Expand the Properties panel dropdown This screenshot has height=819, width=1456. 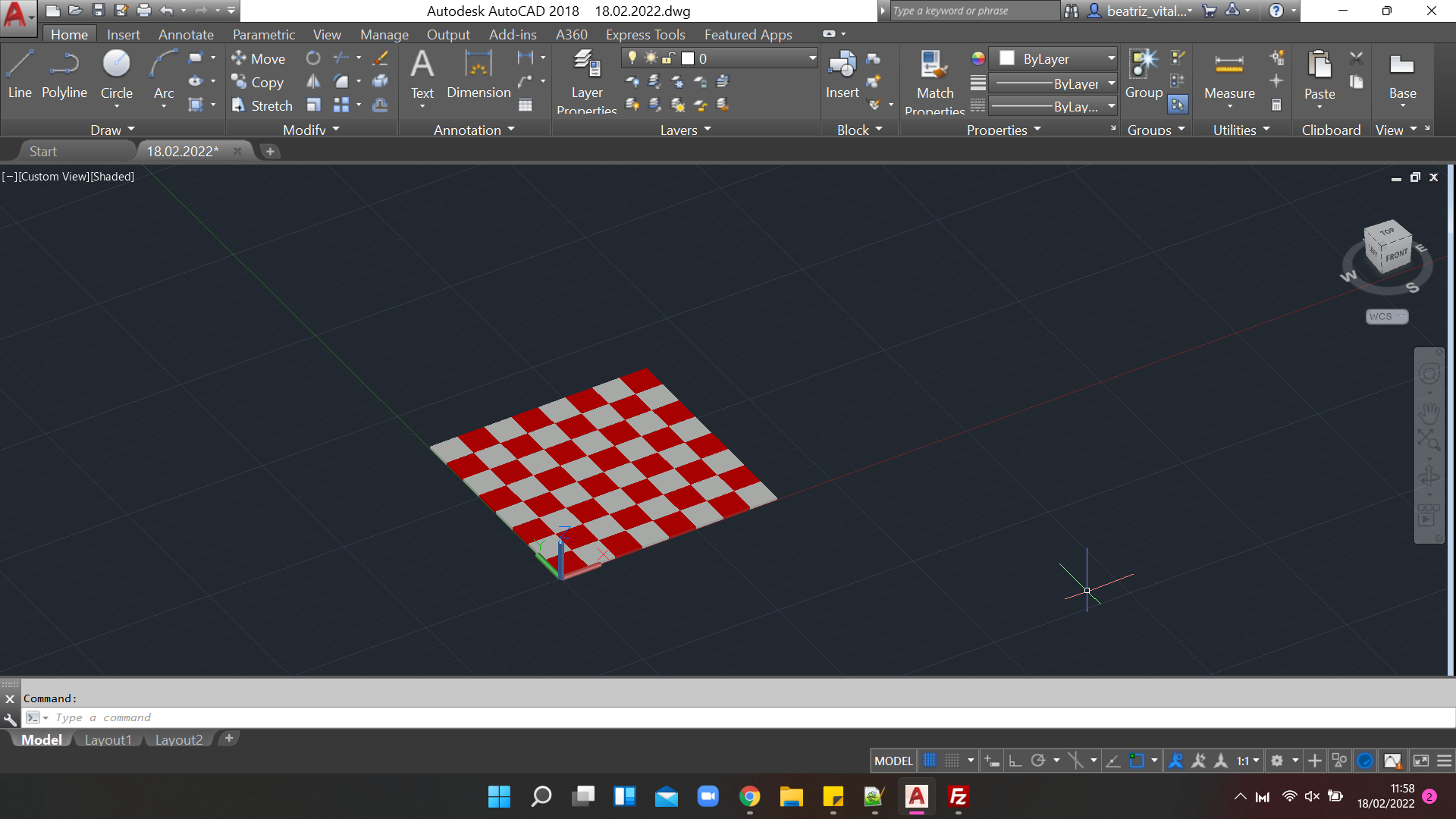(1004, 130)
